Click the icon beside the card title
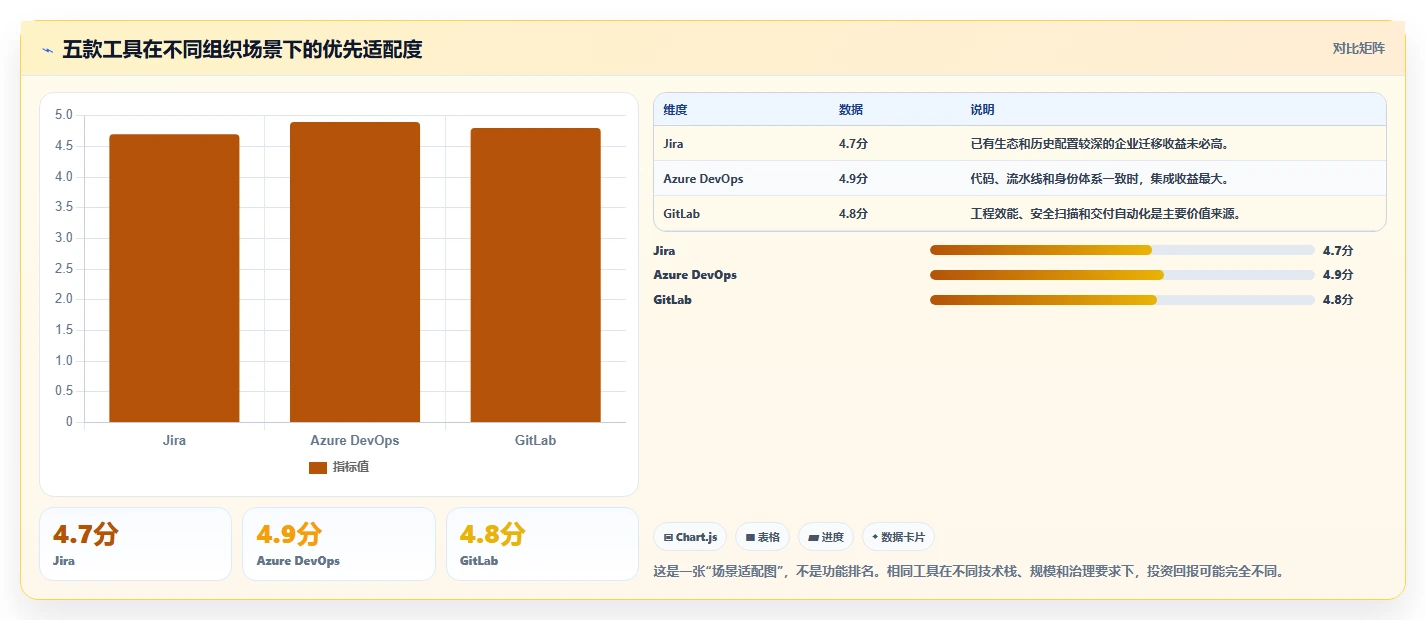 tap(48, 50)
